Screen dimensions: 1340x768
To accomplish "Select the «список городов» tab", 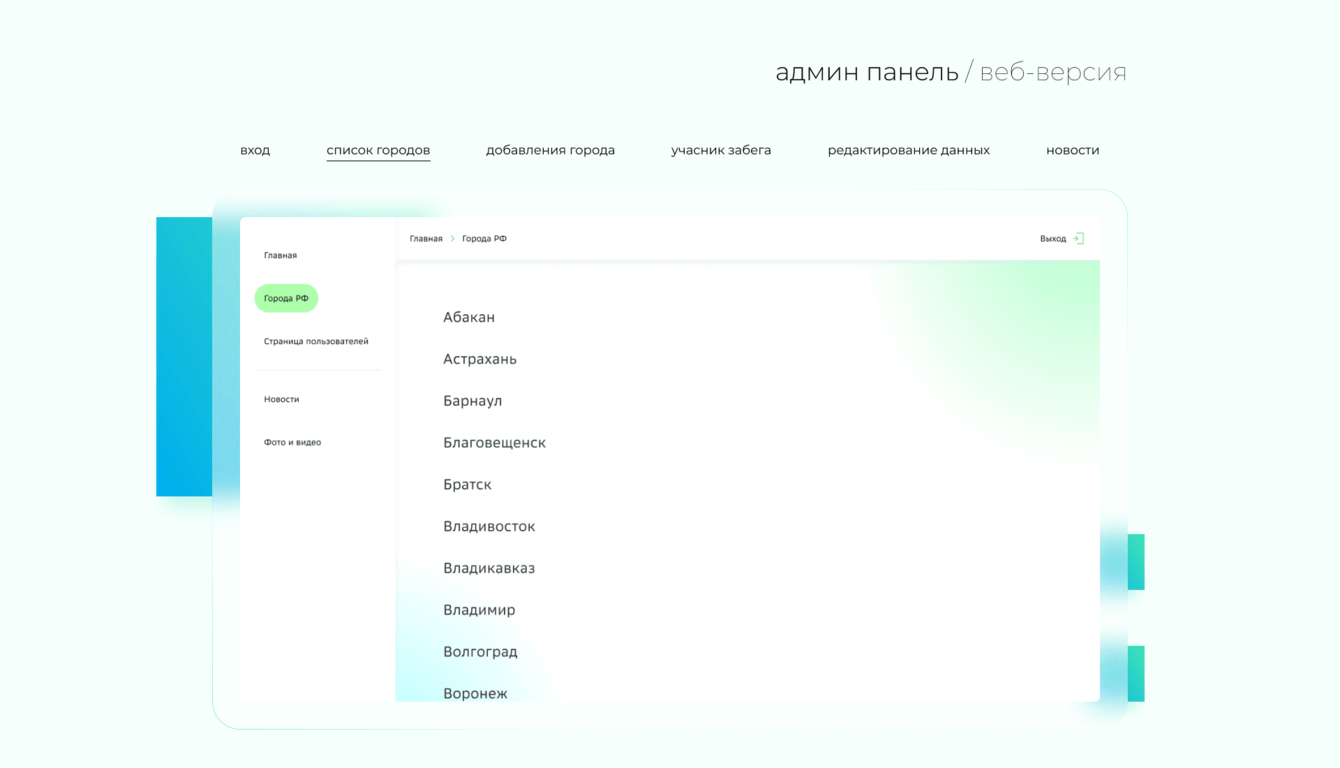I will coord(378,150).
